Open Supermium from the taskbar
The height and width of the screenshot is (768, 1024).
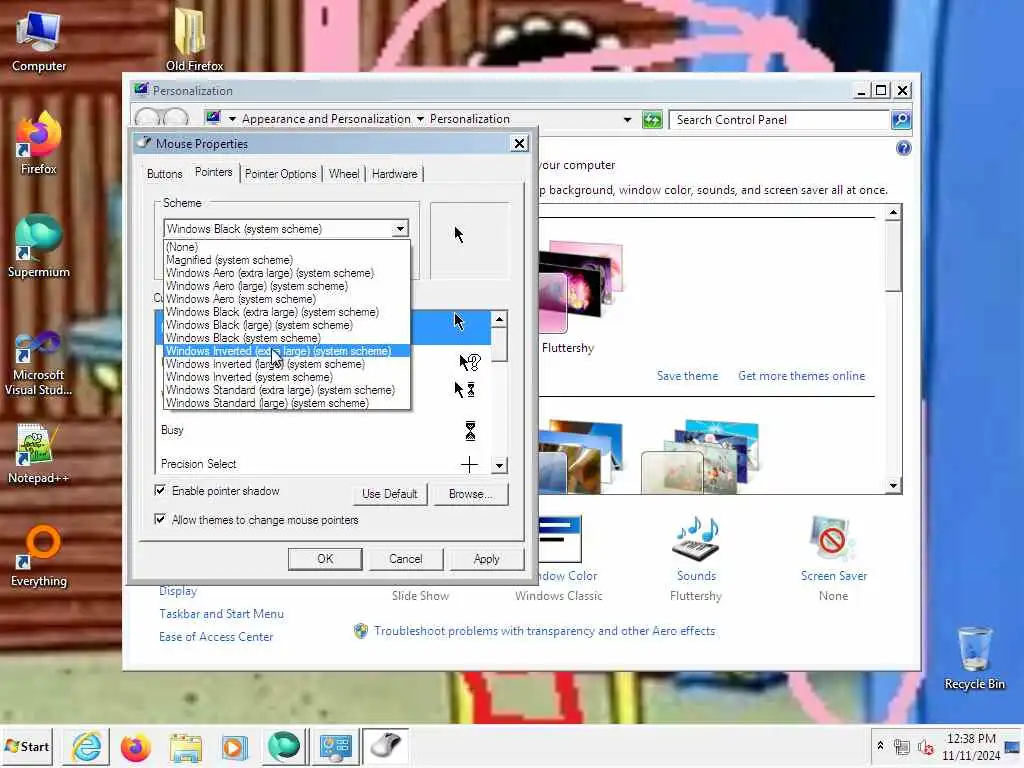pyautogui.click(x=284, y=747)
